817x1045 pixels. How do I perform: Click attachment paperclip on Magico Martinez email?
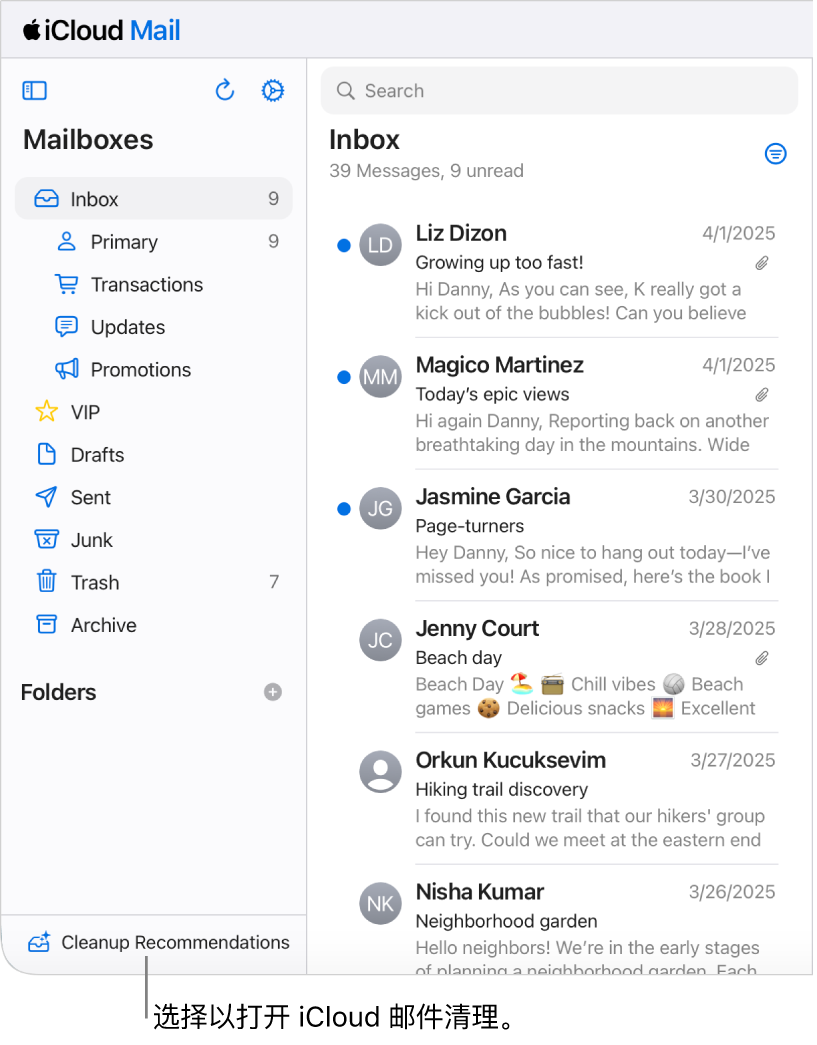click(x=762, y=395)
